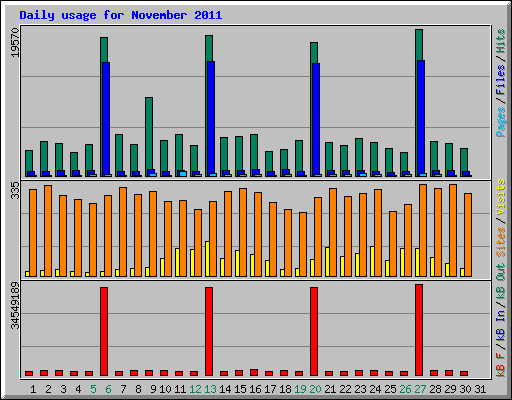The image size is (512, 400).
Task: Click the orange sites bar for day 2
Action: coord(48,231)
